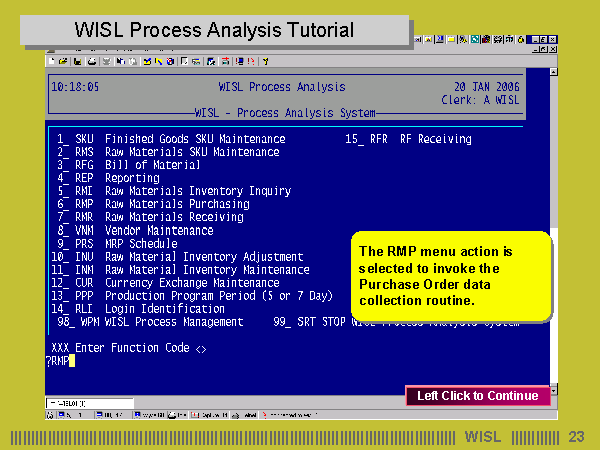
Task: Select menu line 1 SKU Finished Goods SKU Maintenance
Action: click(171, 139)
